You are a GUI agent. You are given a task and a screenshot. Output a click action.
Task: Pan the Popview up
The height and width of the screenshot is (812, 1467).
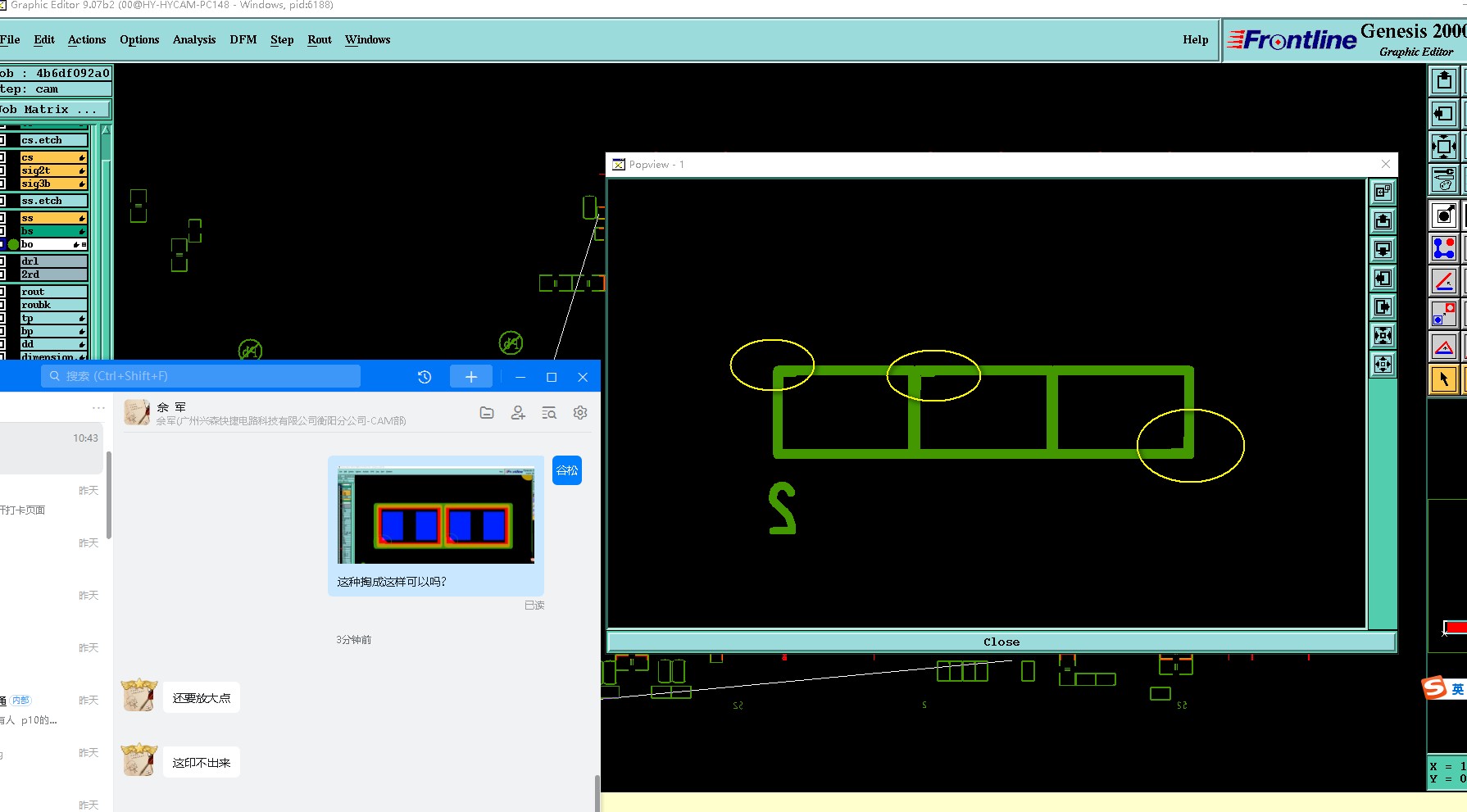tap(1383, 220)
